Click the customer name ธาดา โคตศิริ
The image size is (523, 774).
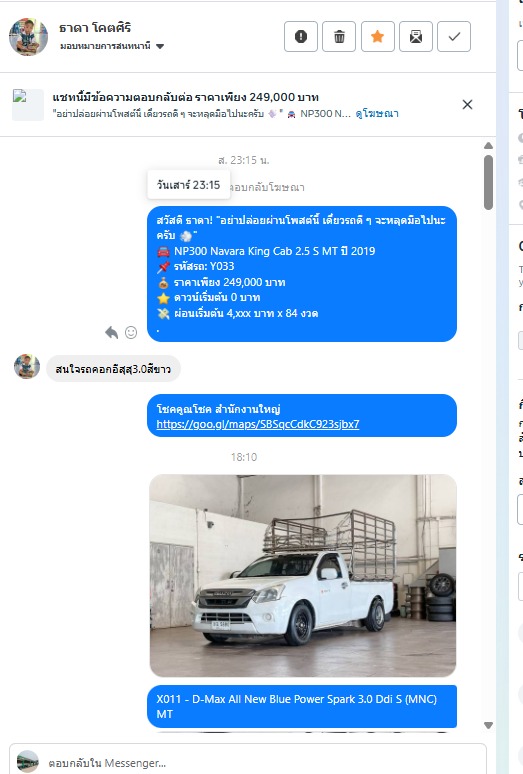[95, 28]
